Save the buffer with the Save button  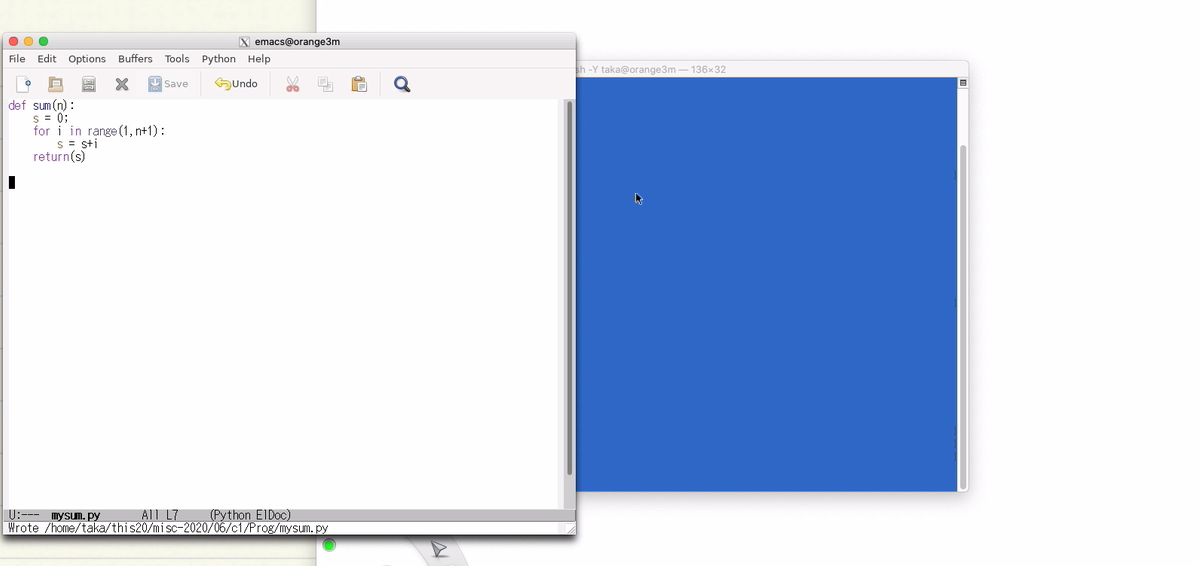[x=168, y=84]
